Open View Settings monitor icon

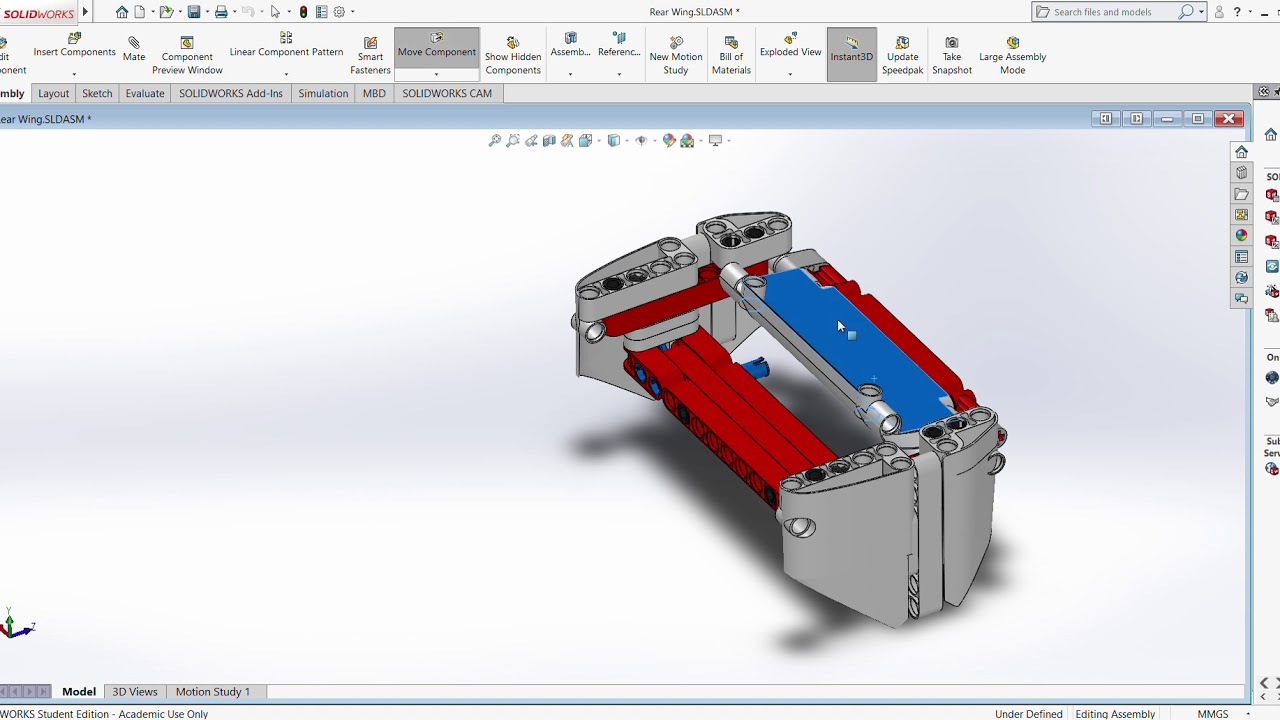click(x=715, y=141)
